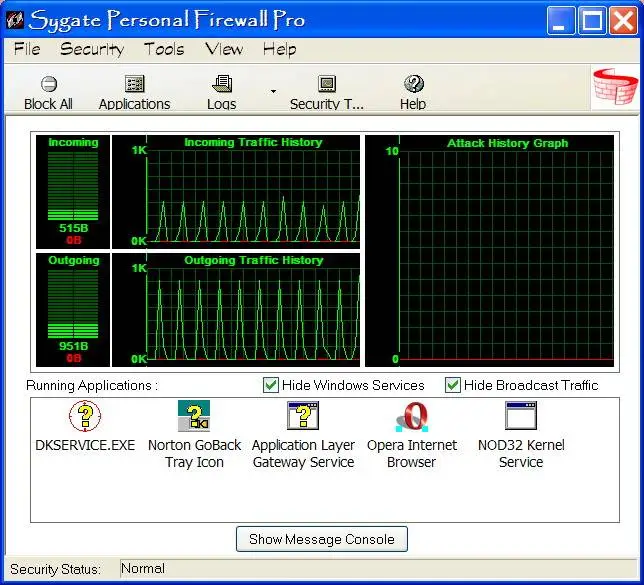This screenshot has width=644, height=585.
Task: Open the View menu
Action: coord(224,49)
